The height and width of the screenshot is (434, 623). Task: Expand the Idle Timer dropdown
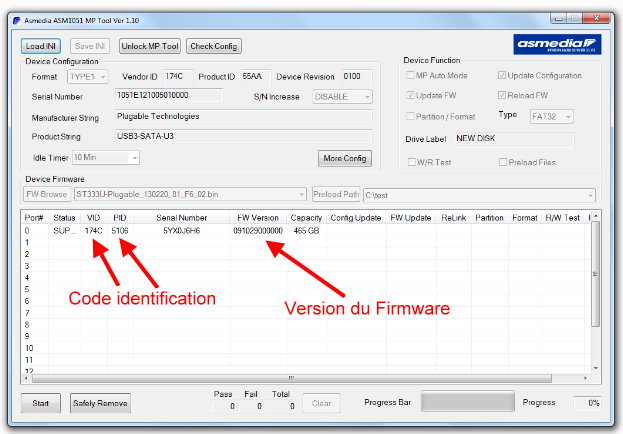(106, 157)
